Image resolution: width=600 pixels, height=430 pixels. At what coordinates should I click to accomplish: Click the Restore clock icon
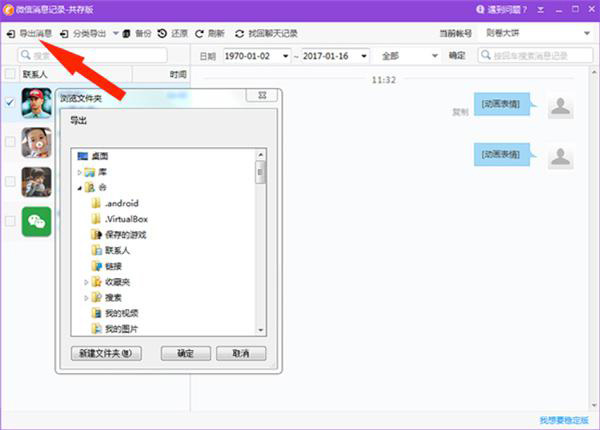162,34
